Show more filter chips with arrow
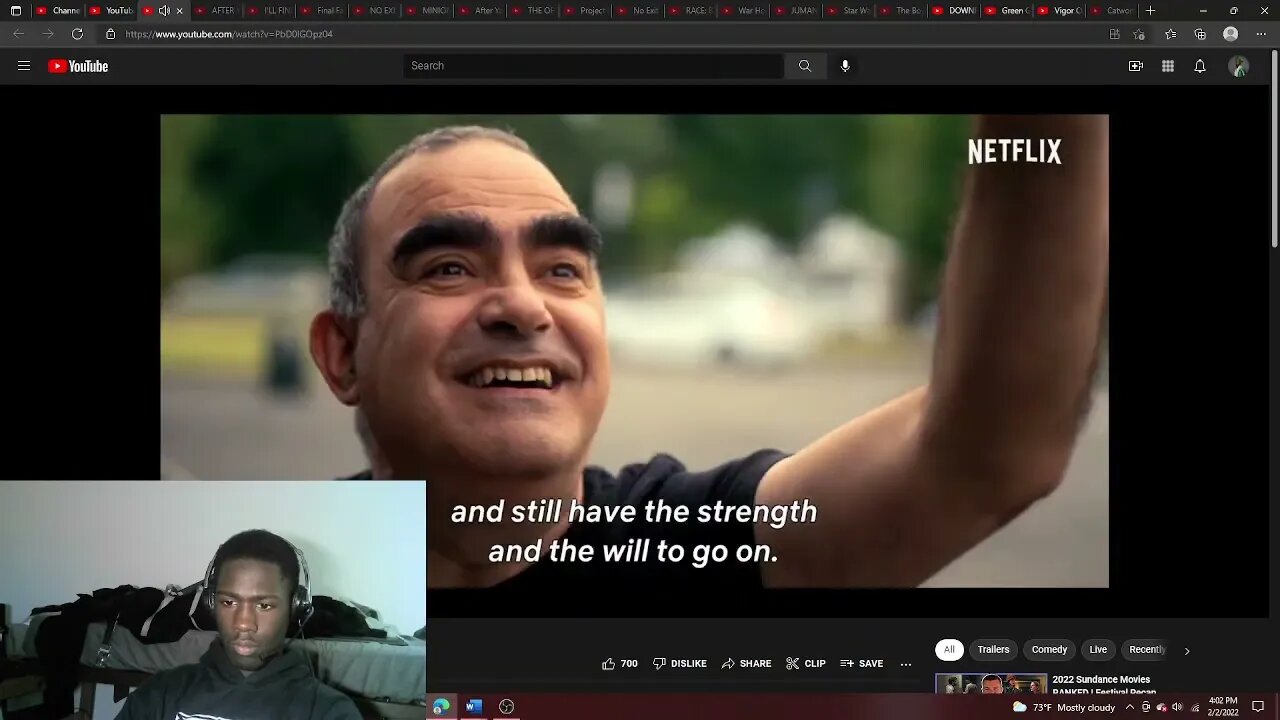Viewport: 1280px width, 720px height. coord(1187,651)
